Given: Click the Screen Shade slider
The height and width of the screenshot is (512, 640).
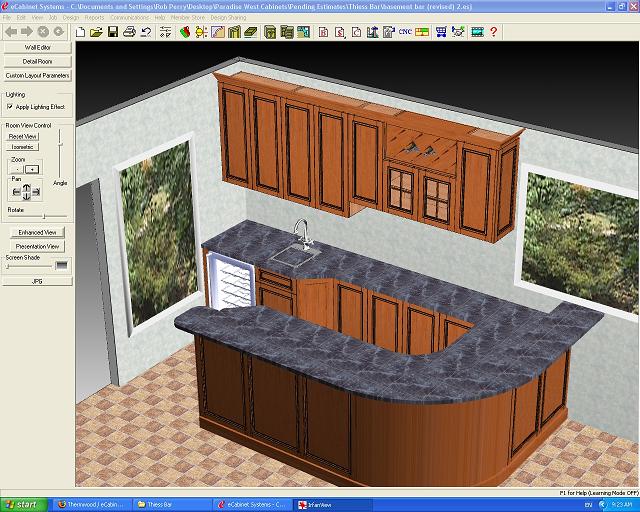Looking at the screenshot, I should tap(29, 266).
